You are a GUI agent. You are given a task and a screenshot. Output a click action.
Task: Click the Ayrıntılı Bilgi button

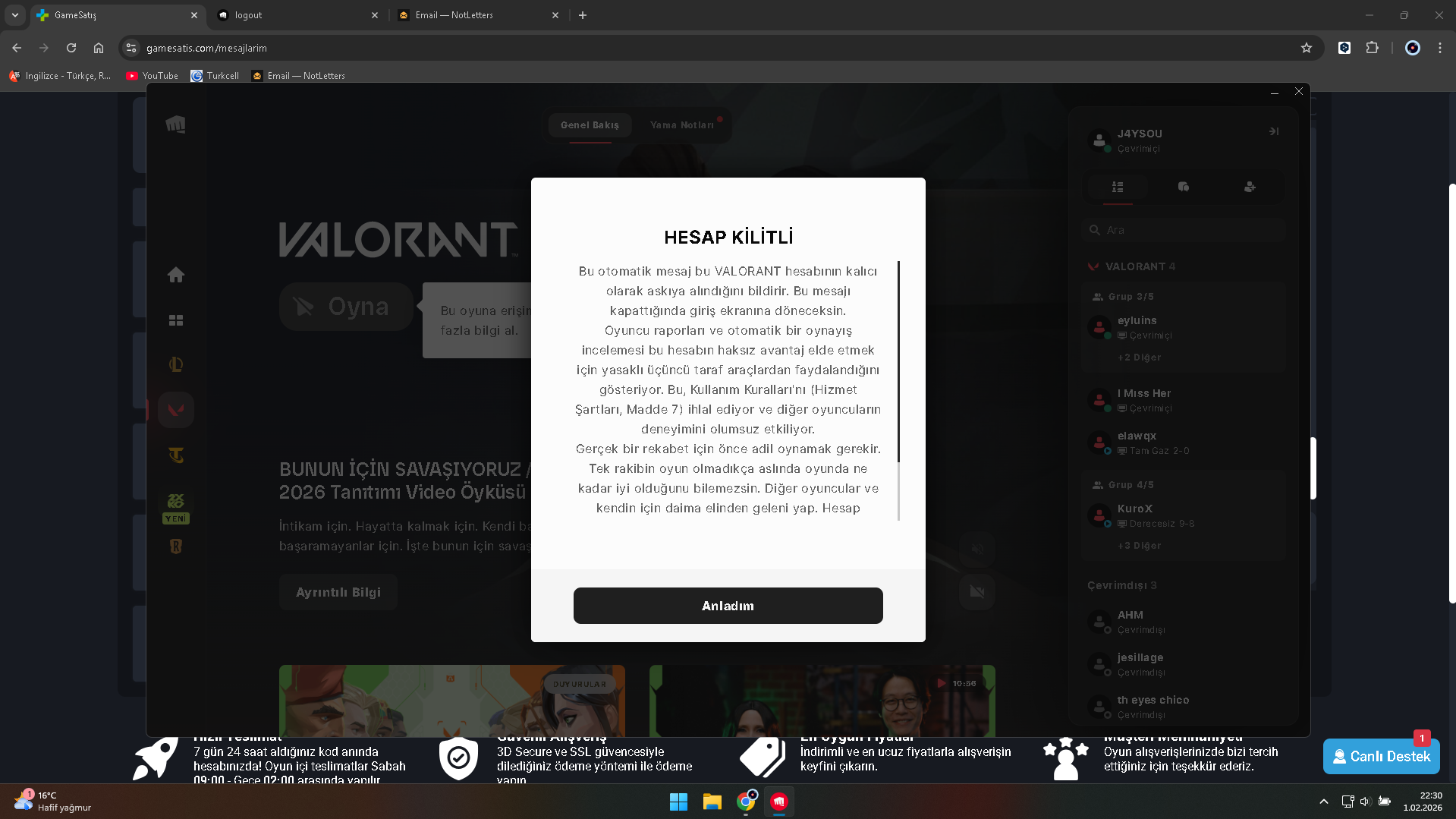pos(338,592)
